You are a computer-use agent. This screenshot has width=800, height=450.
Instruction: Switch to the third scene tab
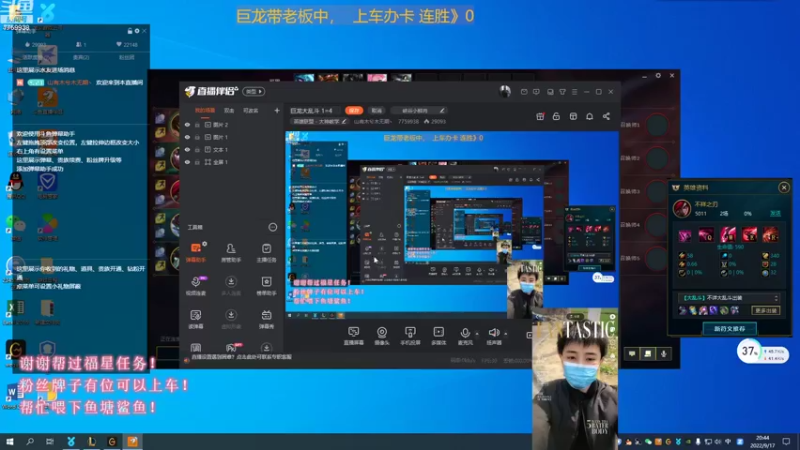point(251,110)
